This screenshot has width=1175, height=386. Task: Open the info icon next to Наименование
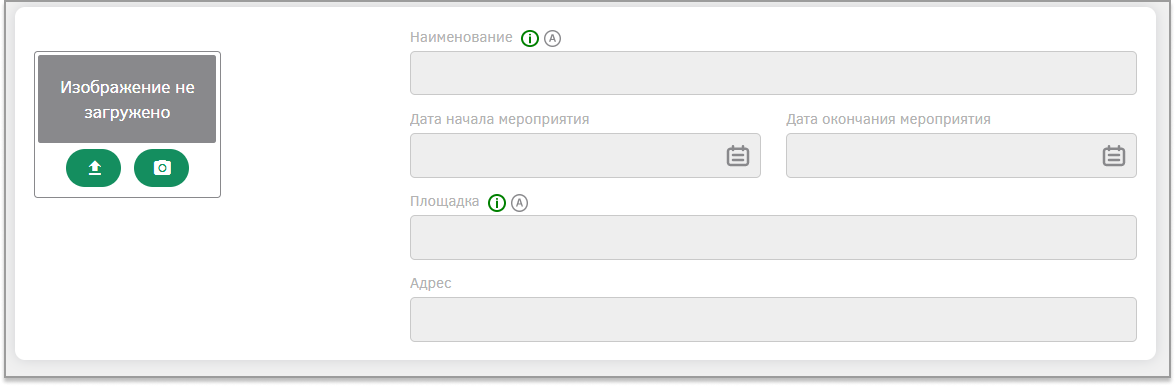pos(530,38)
